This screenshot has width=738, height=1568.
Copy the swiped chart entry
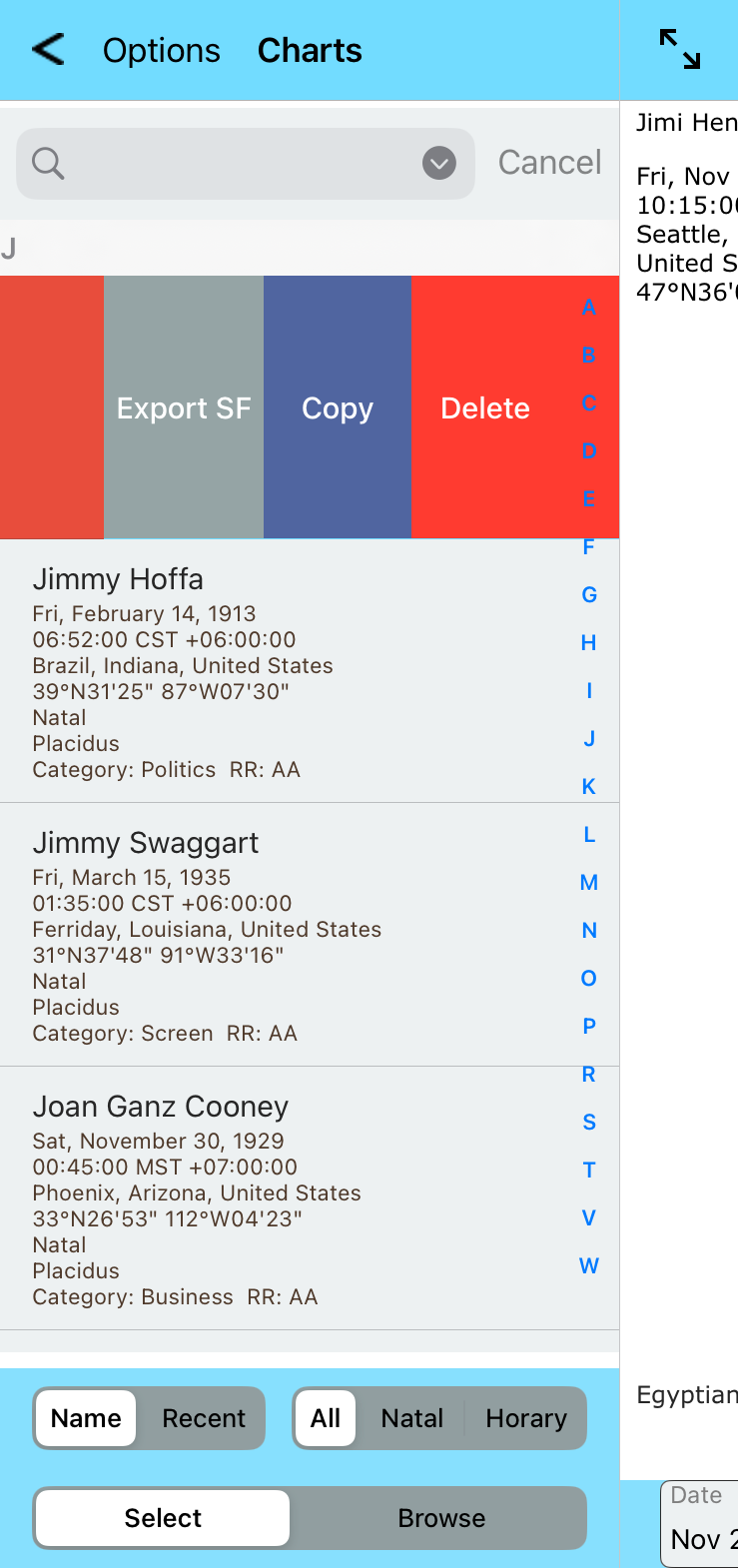point(338,407)
